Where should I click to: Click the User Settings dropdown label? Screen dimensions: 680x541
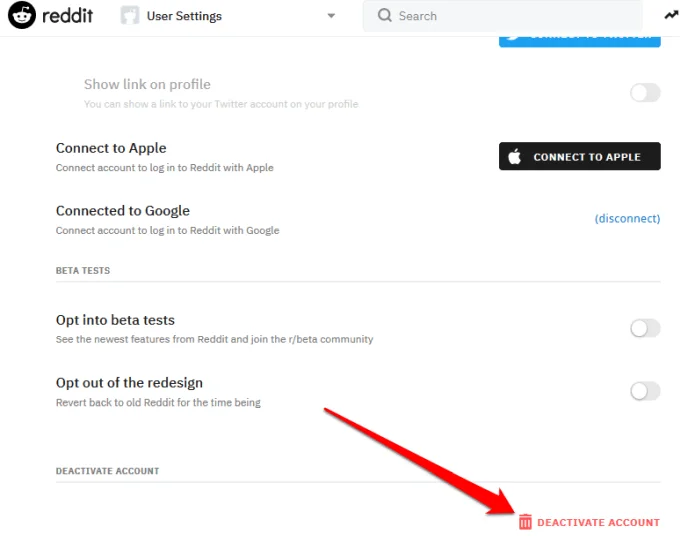click(x=184, y=16)
